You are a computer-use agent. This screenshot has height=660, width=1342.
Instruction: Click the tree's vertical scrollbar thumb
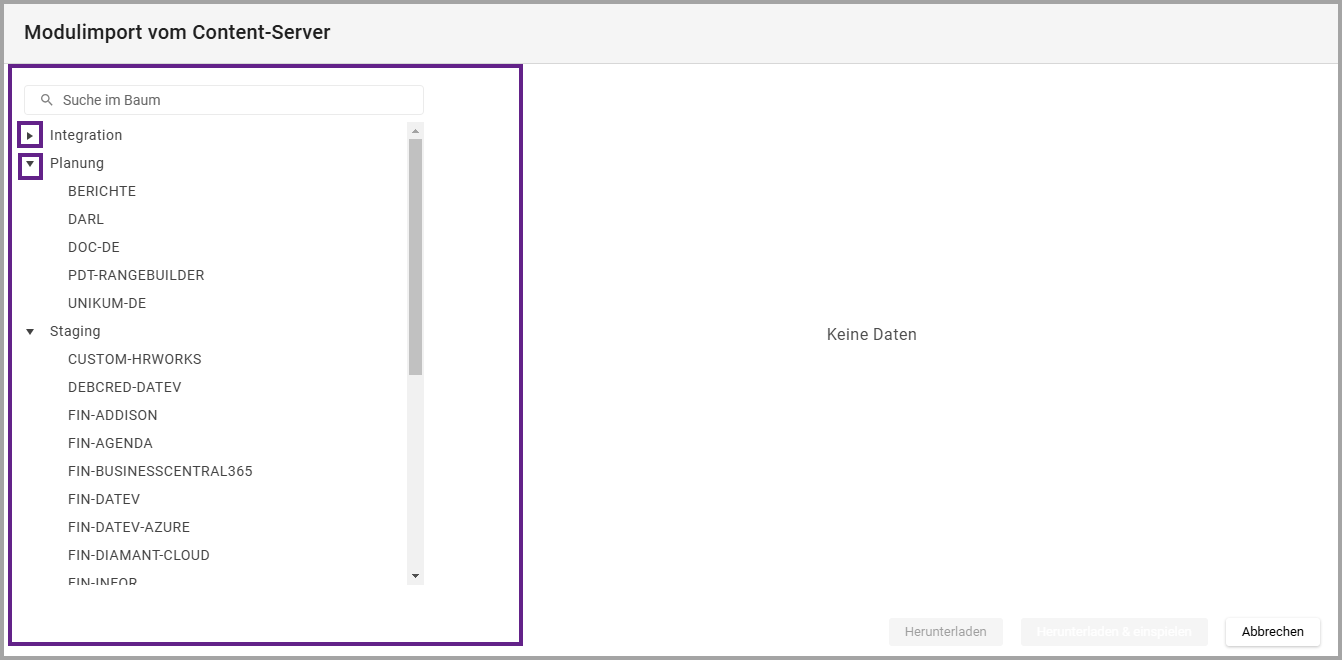[x=415, y=256]
